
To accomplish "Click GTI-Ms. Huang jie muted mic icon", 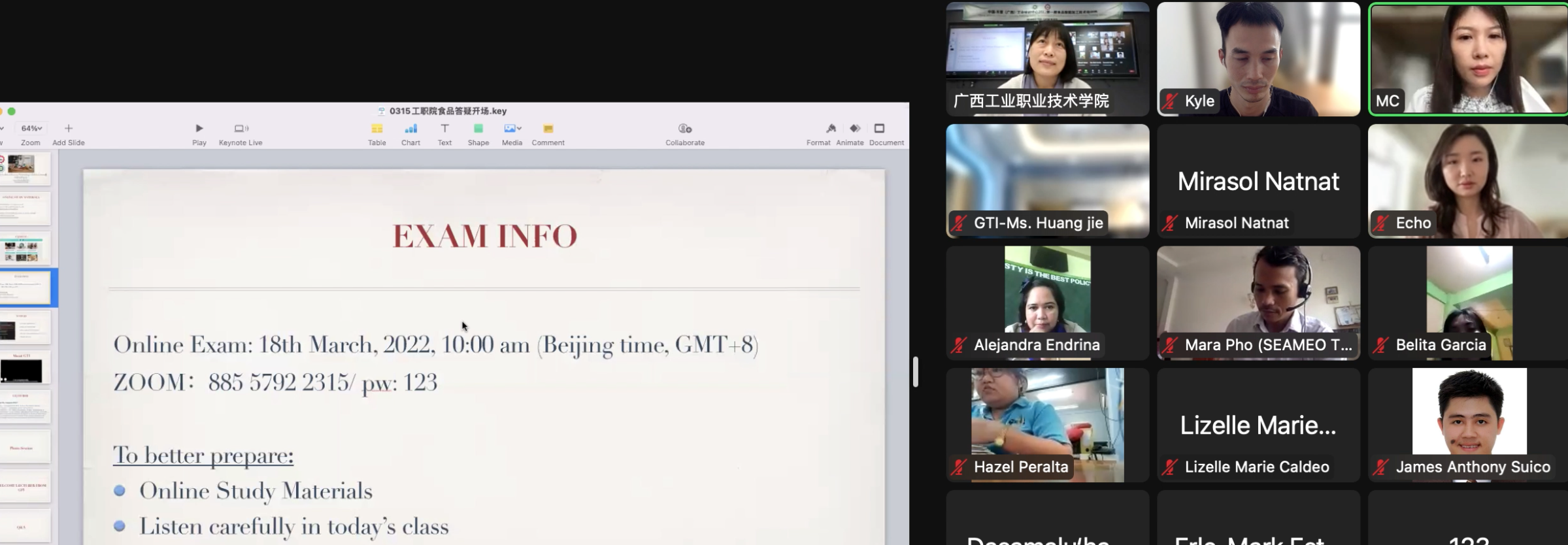I will (x=959, y=223).
